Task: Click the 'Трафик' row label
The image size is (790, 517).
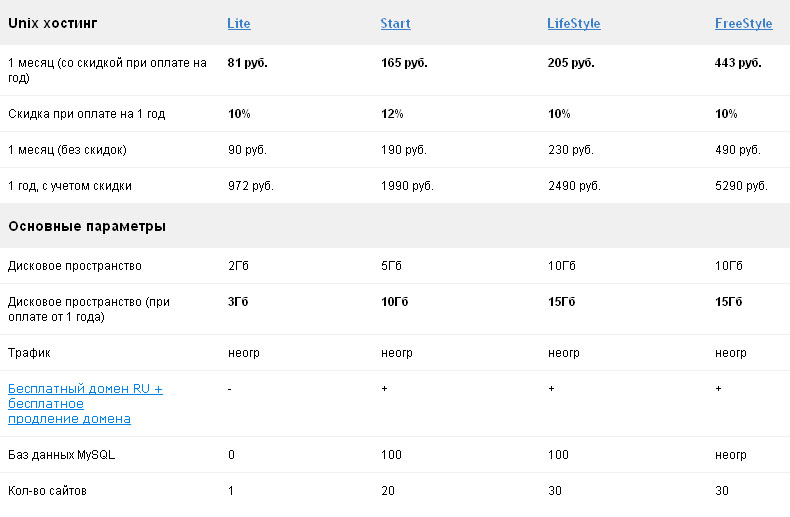Action: click(x=29, y=353)
